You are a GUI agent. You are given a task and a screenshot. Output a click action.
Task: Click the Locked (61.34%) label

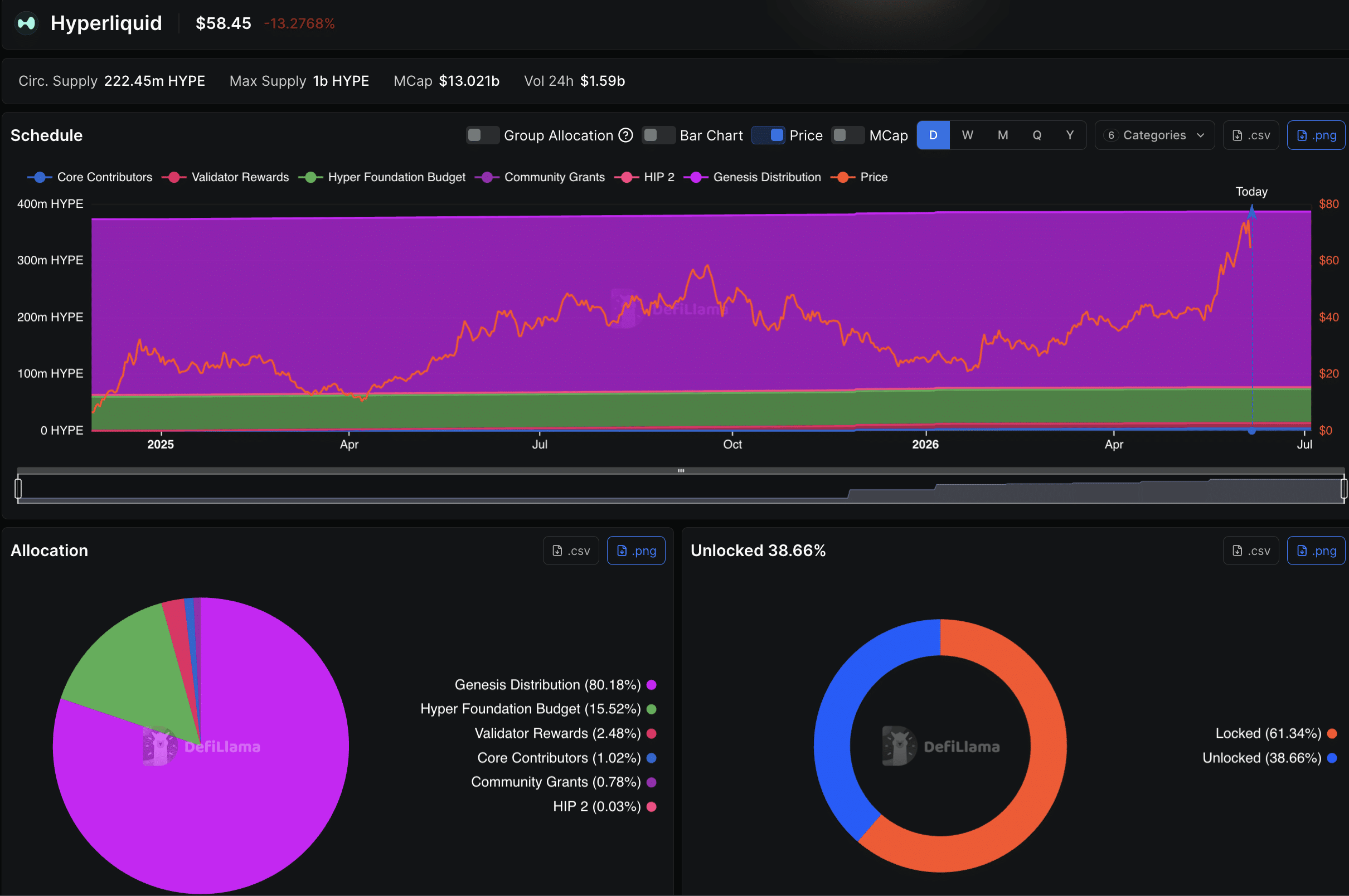click(x=1268, y=734)
